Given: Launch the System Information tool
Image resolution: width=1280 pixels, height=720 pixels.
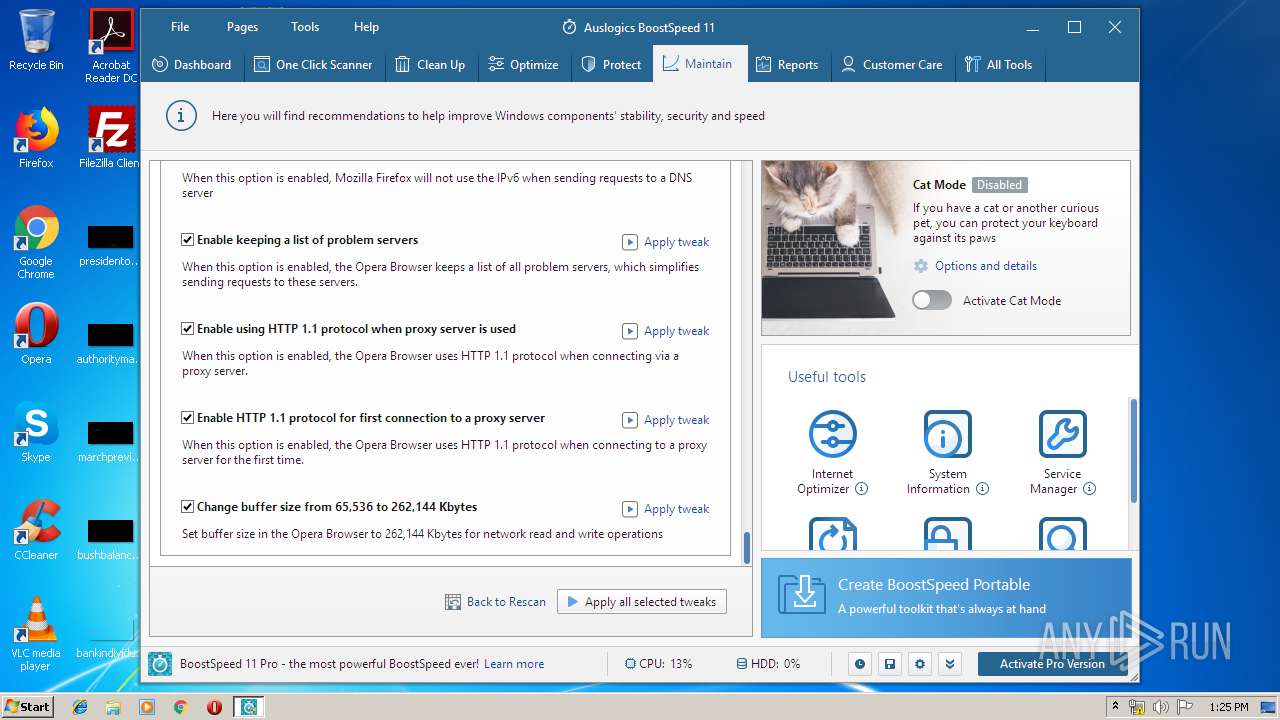Looking at the screenshot, I should tap(947, 434).
